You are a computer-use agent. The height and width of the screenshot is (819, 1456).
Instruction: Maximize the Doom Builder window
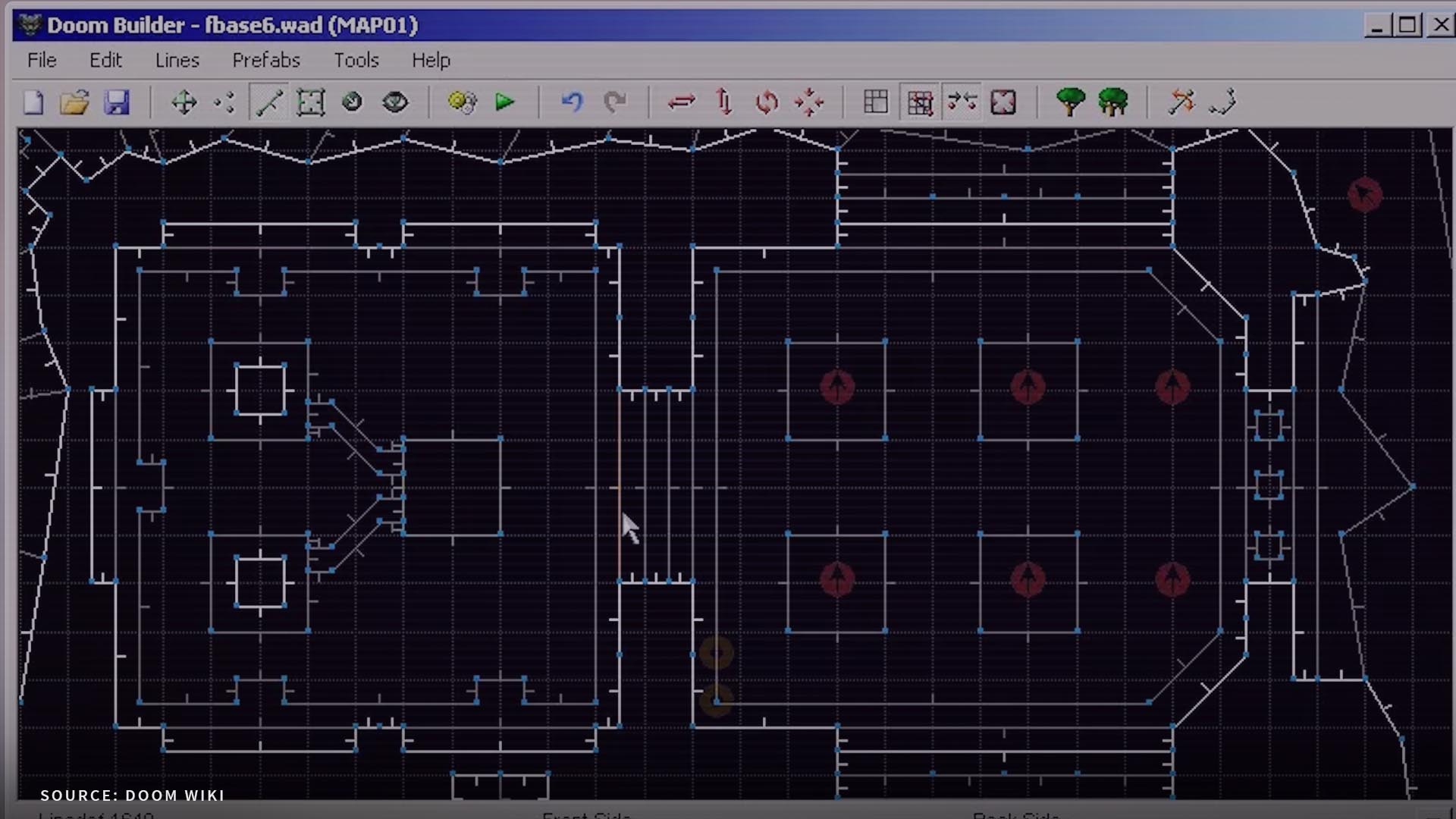pyautogui.click(x=1407, y=26)
